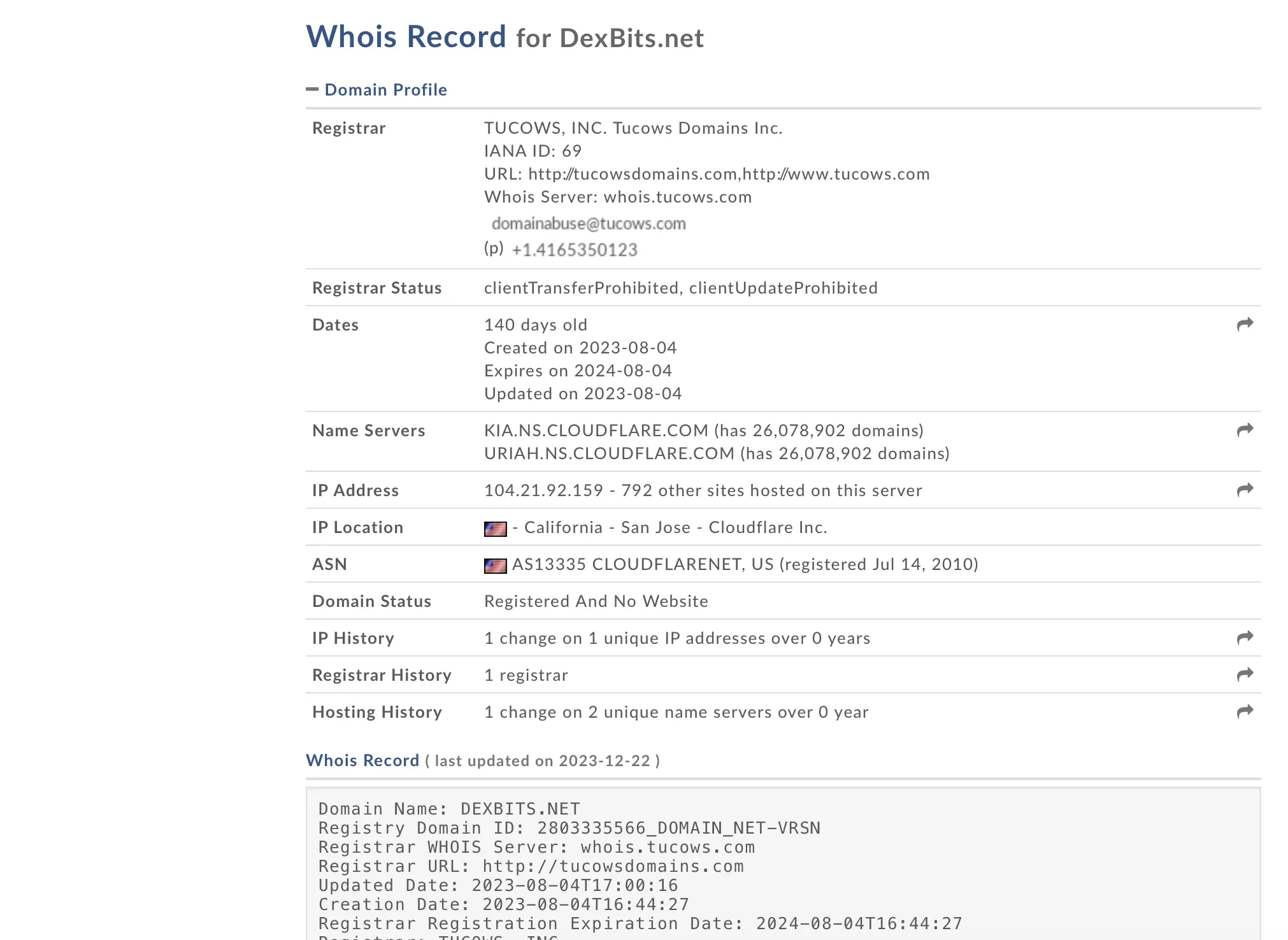Click the +1.4165350123 phone number

[575, 250]
